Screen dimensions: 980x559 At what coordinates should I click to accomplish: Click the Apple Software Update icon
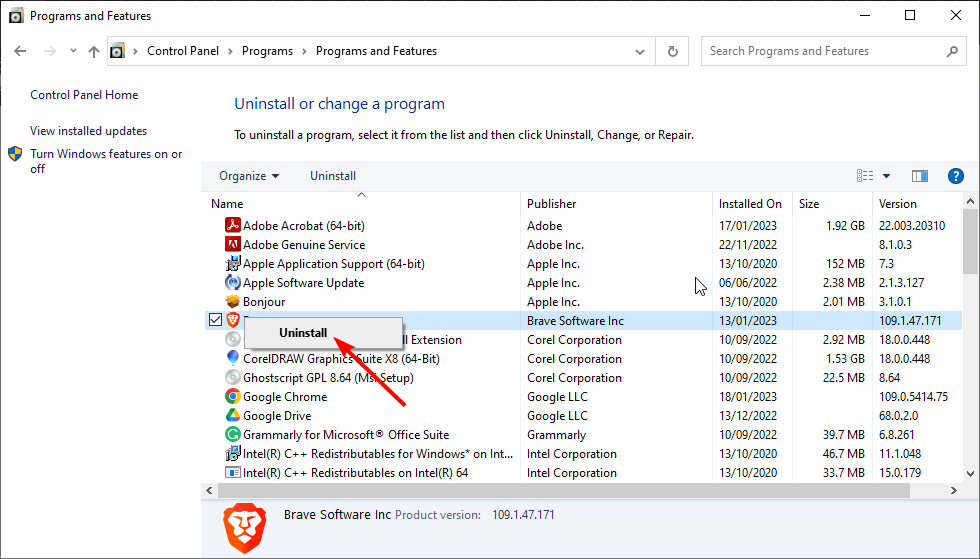pos(232,283)
